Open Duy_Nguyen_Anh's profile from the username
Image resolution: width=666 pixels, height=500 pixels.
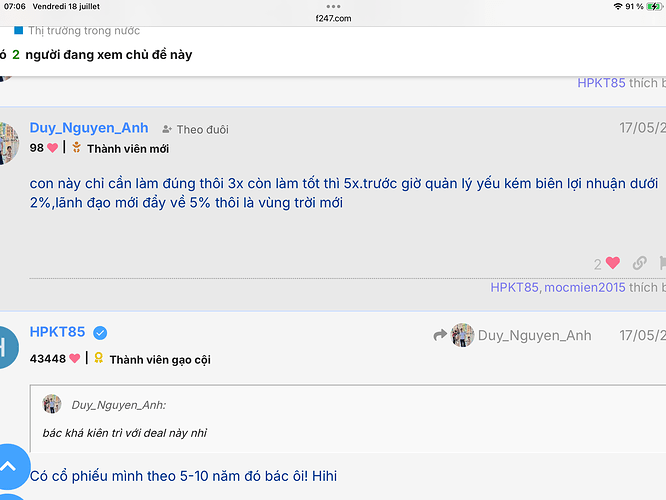(89, 128)
